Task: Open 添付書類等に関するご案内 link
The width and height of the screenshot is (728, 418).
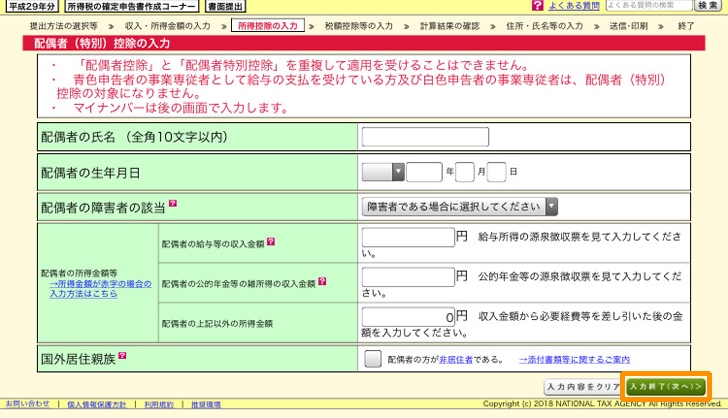Action: coord(574,359)
